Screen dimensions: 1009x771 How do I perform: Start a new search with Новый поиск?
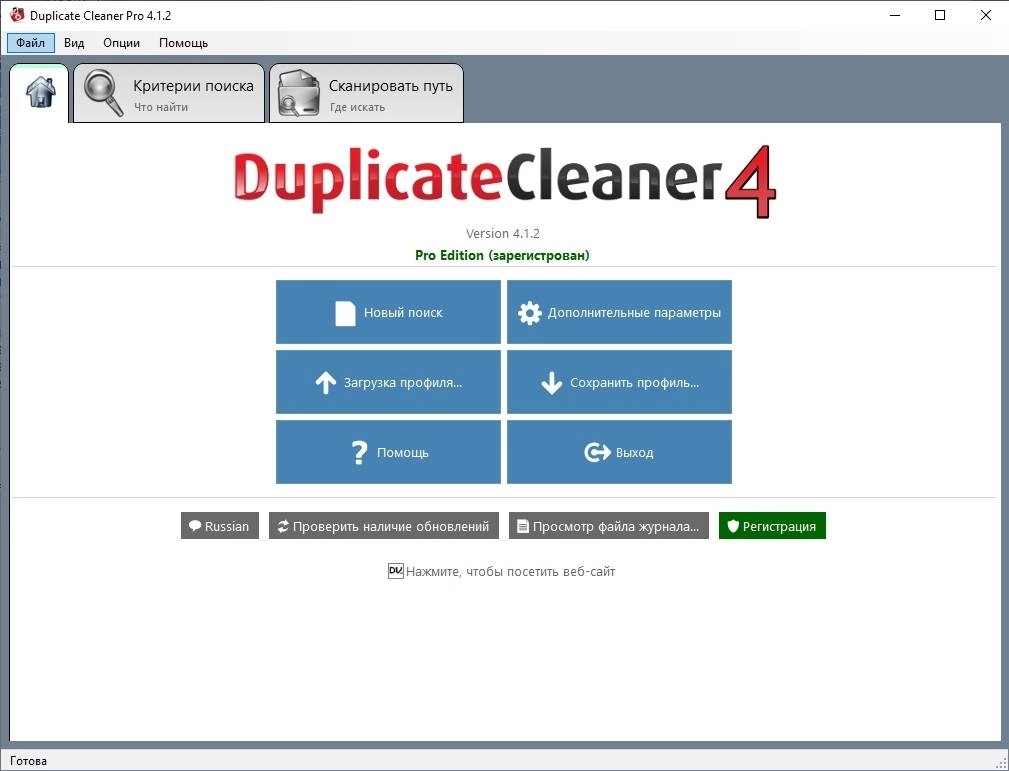coord(388,312)
